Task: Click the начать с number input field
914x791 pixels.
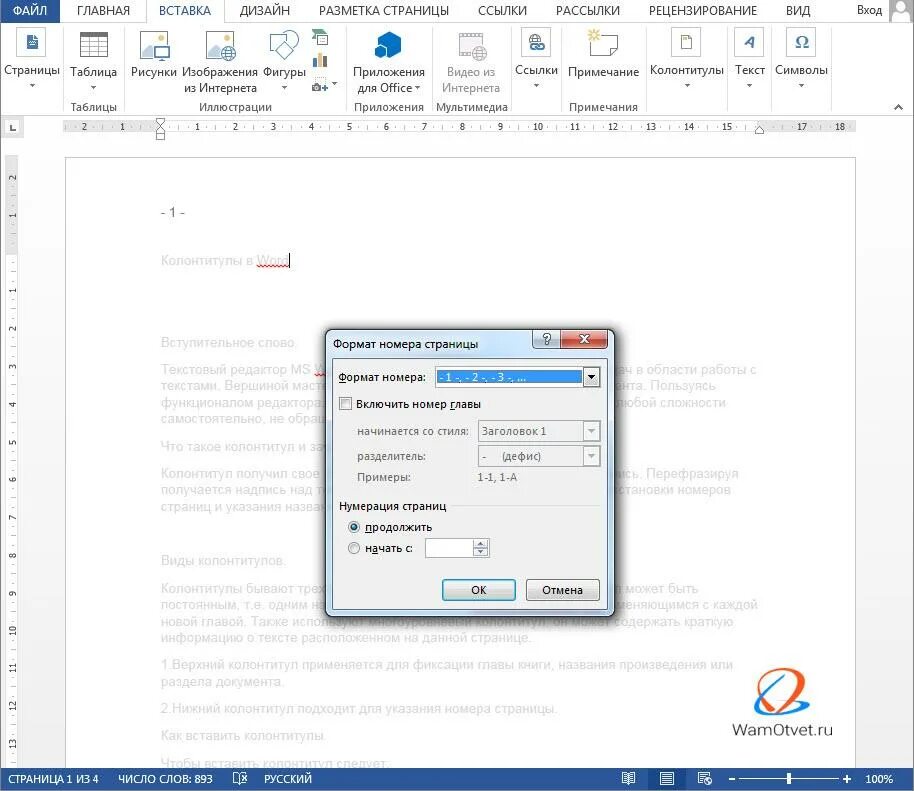Action: coord(449,548)
